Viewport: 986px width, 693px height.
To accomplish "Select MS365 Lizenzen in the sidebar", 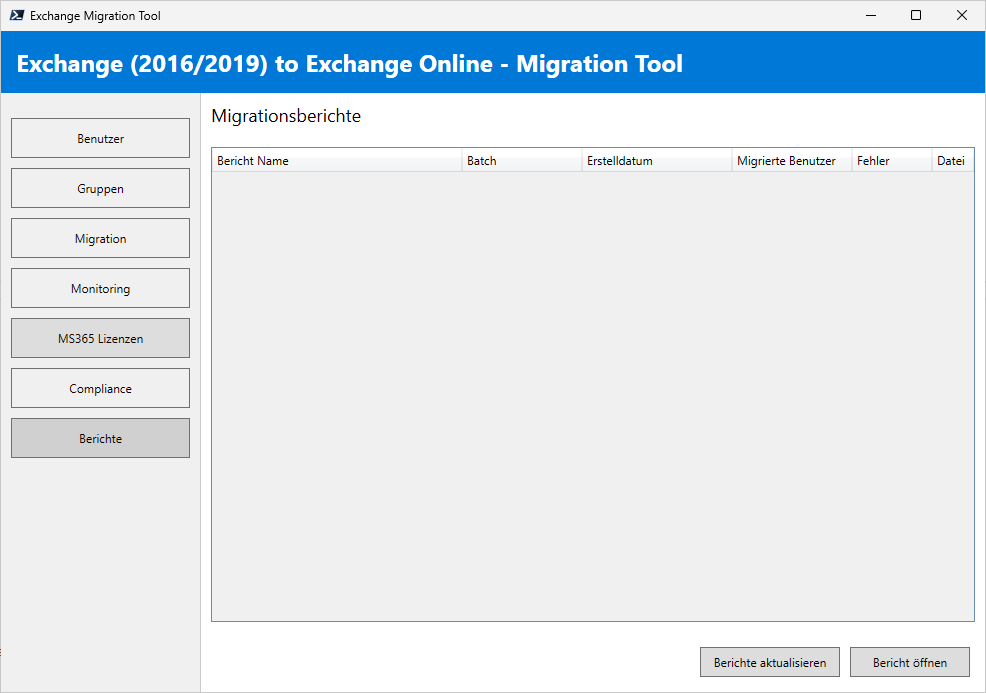I will 100,338.
